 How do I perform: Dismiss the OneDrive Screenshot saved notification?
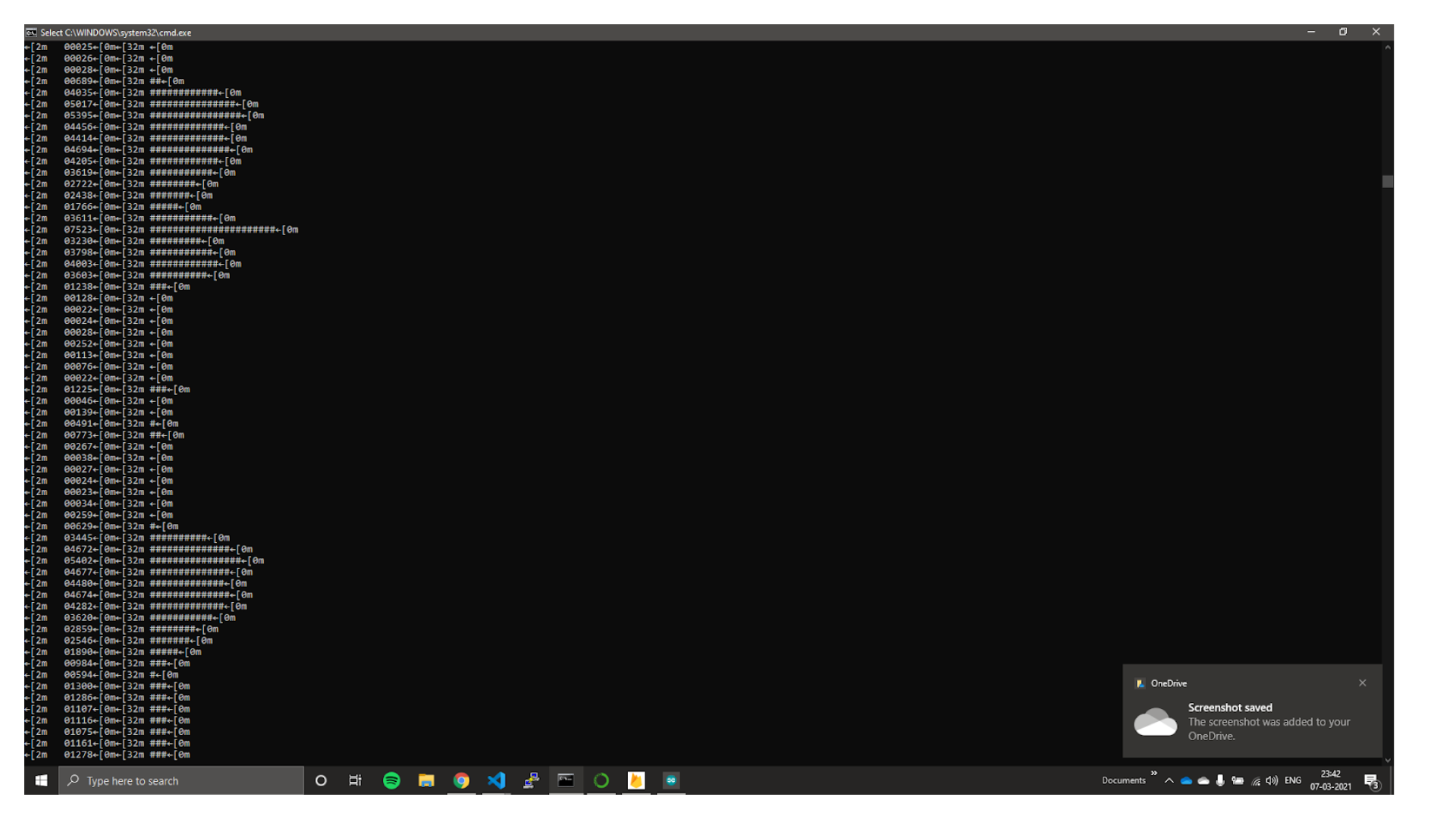coord(1363,682)
